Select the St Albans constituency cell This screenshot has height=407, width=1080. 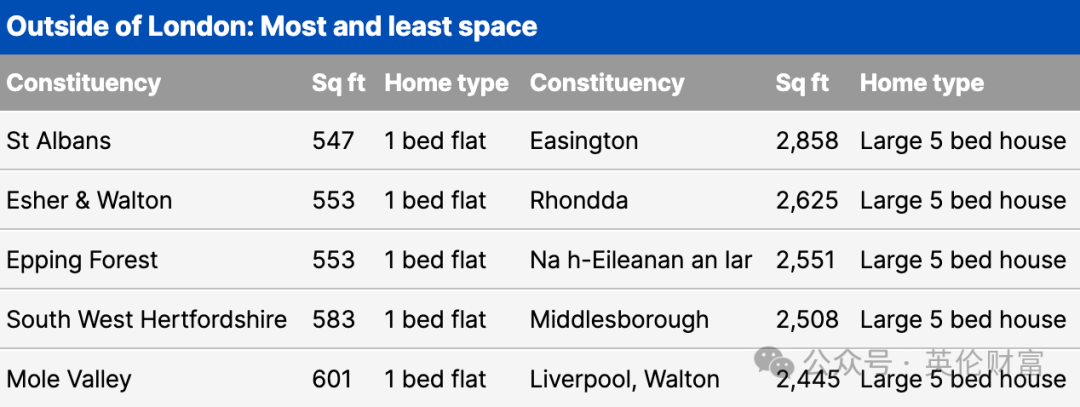point(59,140)
